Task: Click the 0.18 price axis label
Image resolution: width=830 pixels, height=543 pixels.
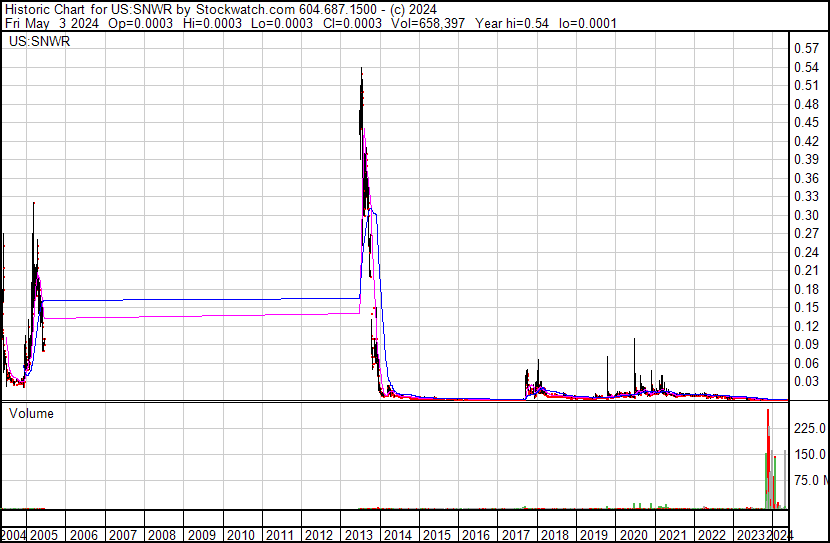Action: (x=806, y=289)
